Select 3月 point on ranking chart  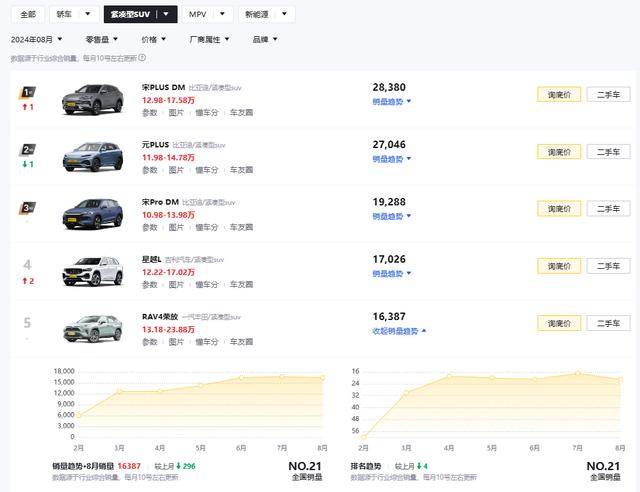[406, 393]
